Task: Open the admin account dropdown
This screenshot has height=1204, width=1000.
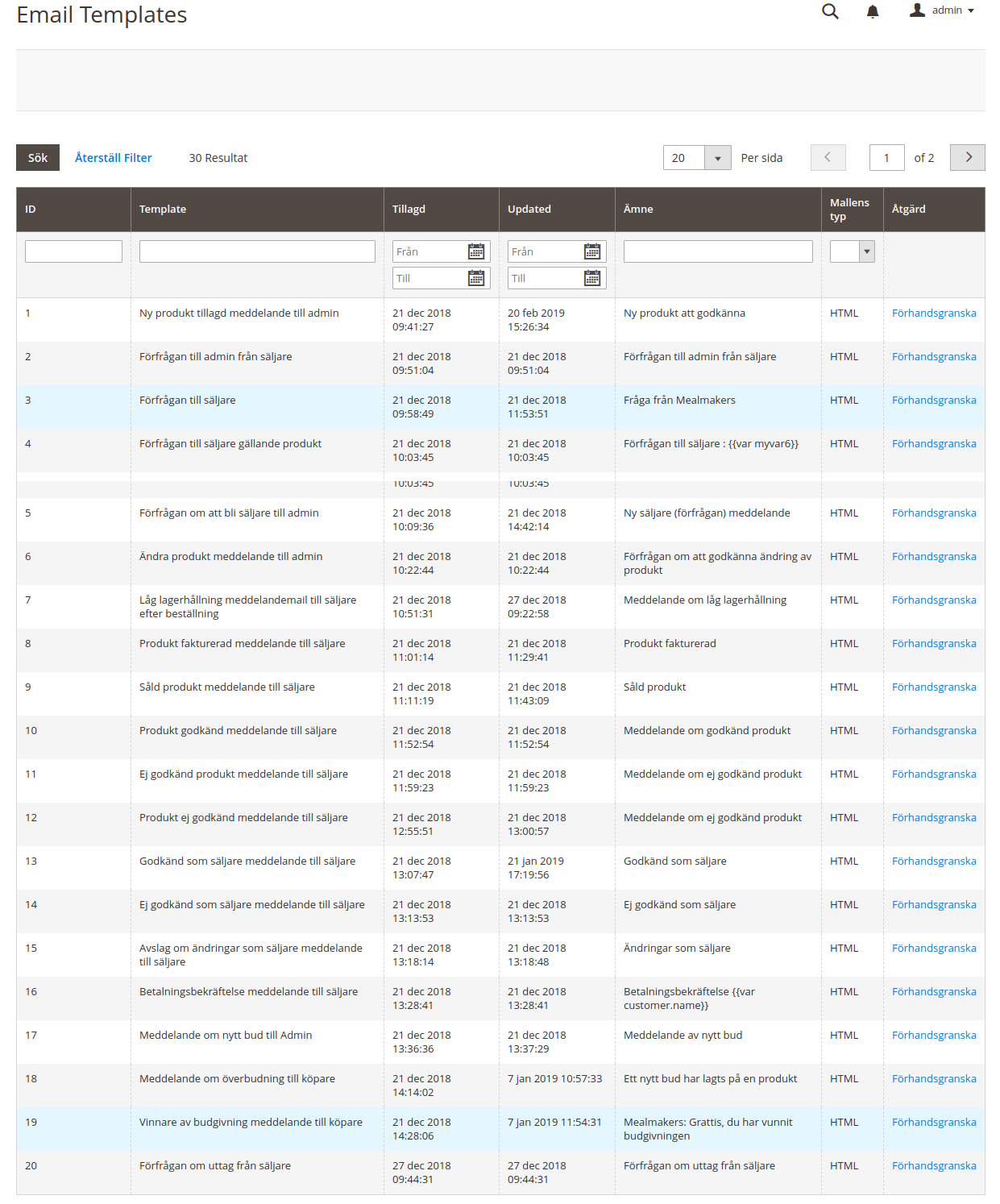Action: pos(942,10)
